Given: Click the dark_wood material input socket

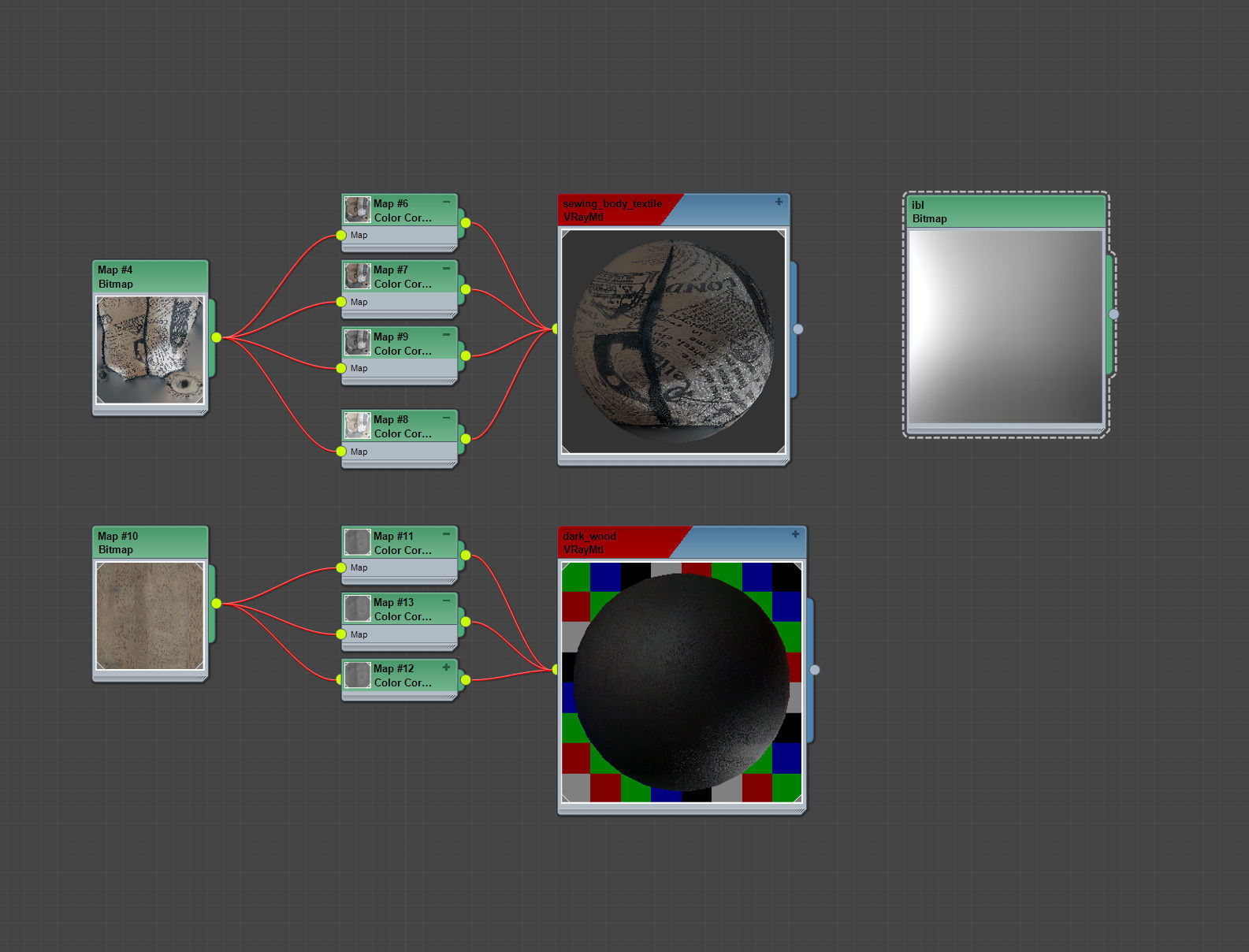Looking at the screenshot, I should pyautogui.click(x=556, y=670).
